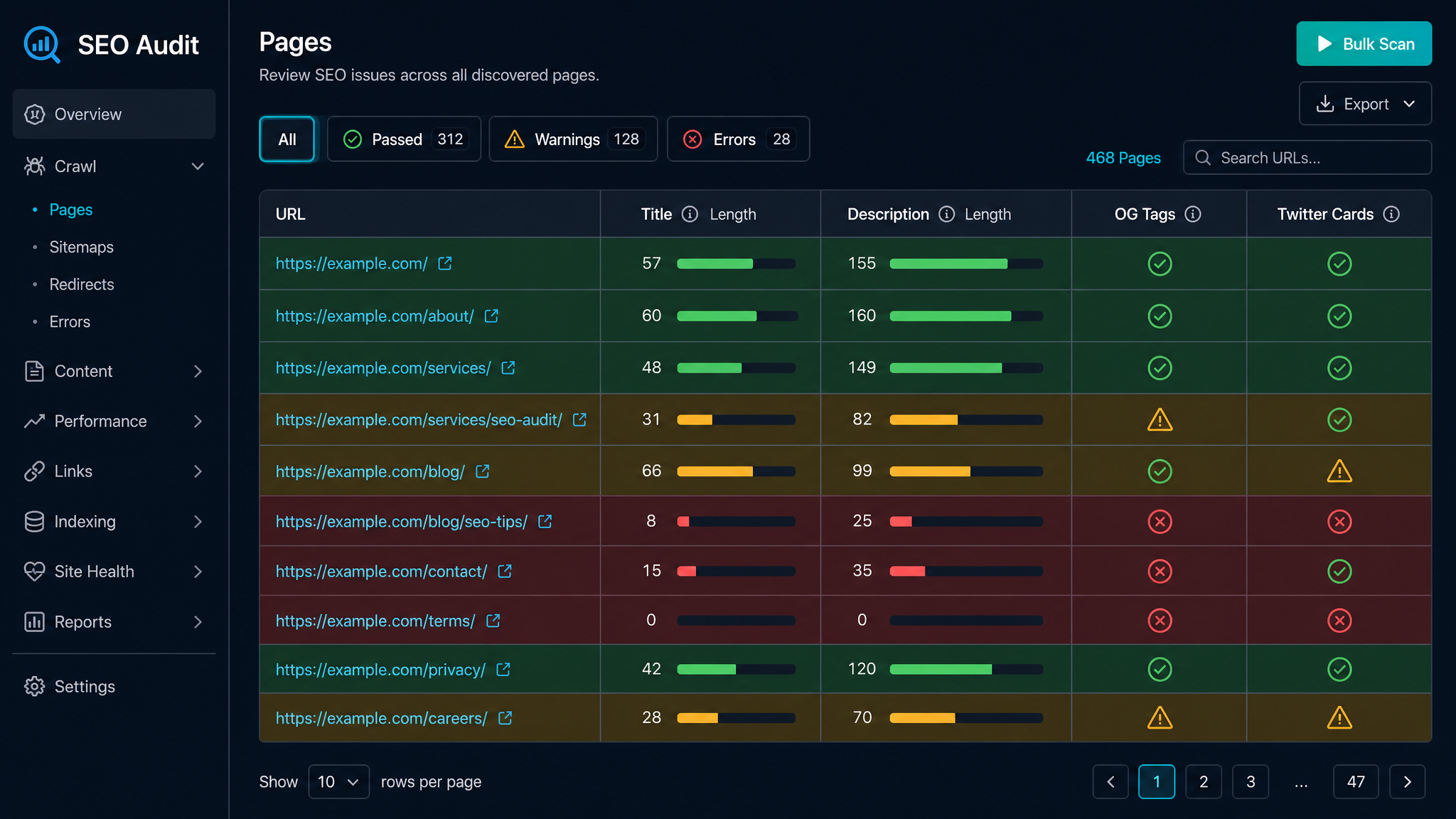
Task: Open the rows per page dropdown
Action: [x=338, y=781]
